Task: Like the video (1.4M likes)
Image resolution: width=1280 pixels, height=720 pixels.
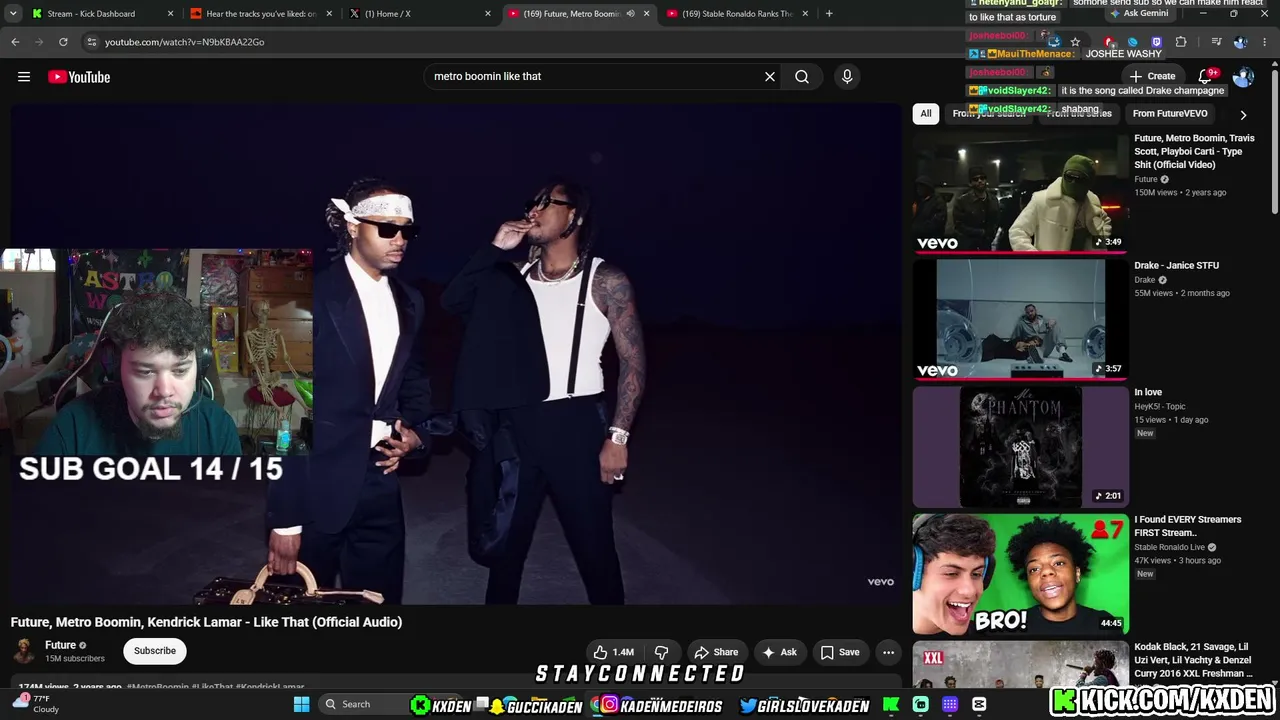Action: tap(613, 652)
